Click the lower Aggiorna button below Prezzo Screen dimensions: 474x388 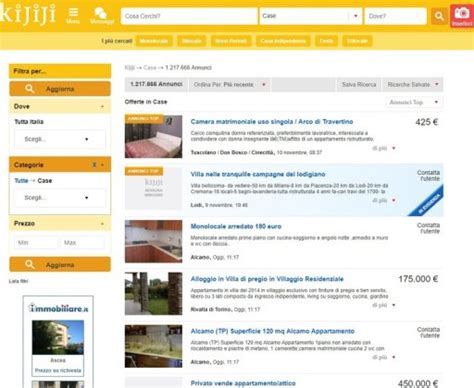pos(60,265)
